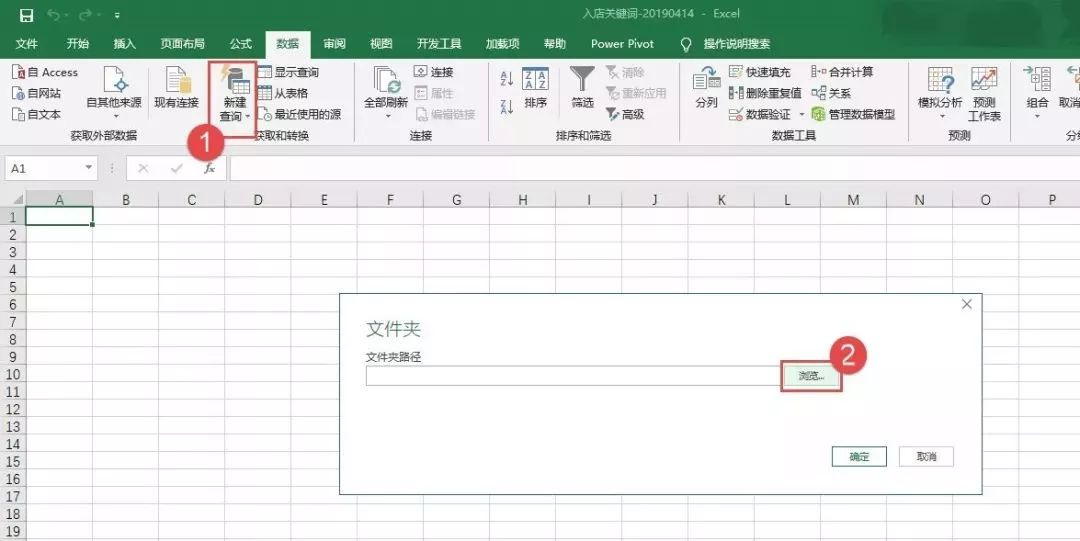Screen dimensions: 1080x541
Task: Import data 自 Access
Action: click(45, 72)
